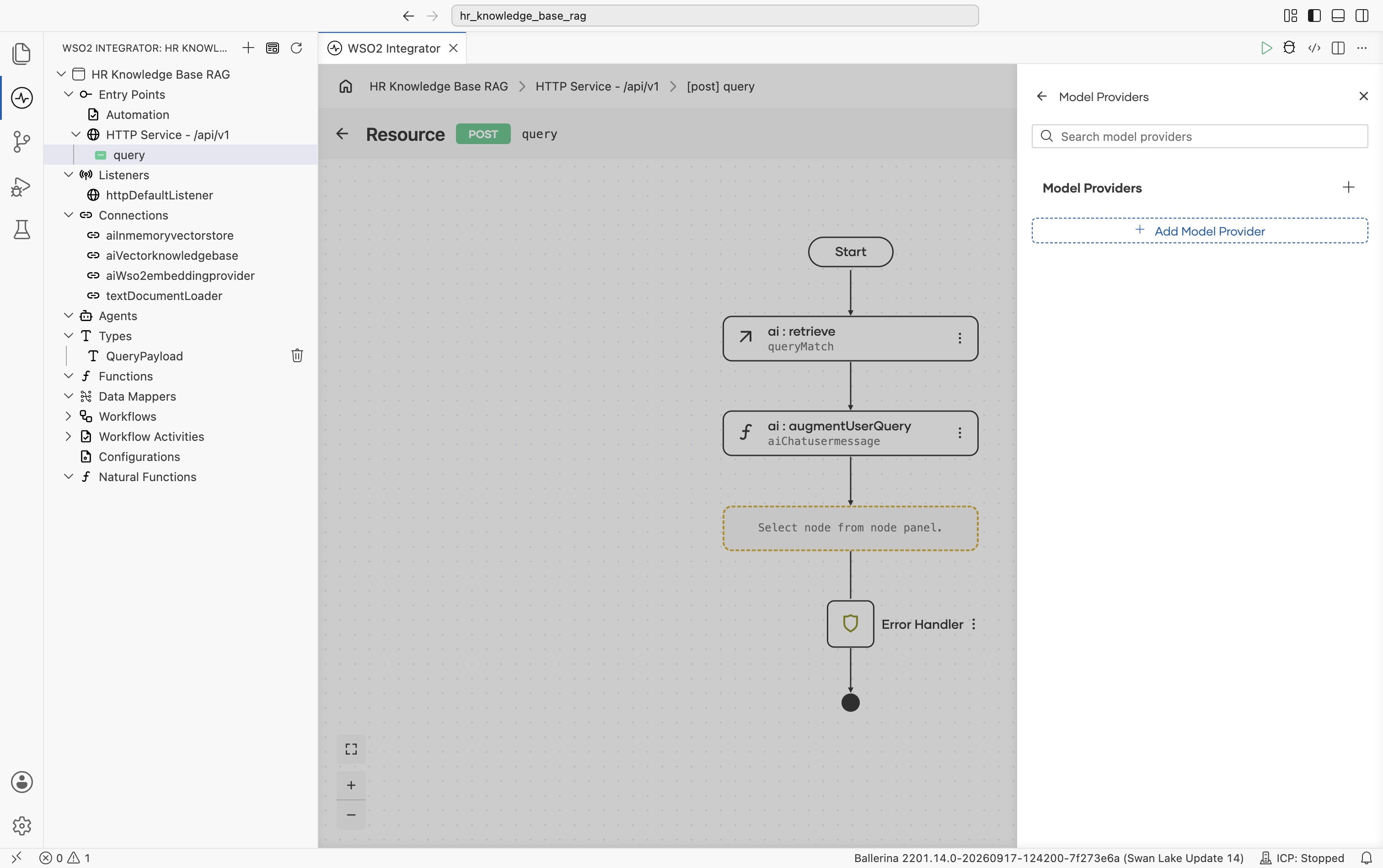Zoom in on the flow diagram
This screenshot has height=868, width=1383.
coord(351,785)
